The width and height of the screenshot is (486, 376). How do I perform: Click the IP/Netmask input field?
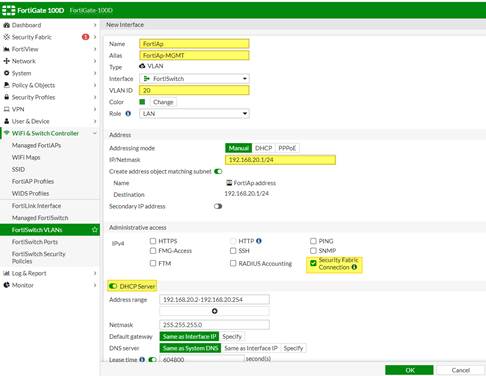(280, 160)
